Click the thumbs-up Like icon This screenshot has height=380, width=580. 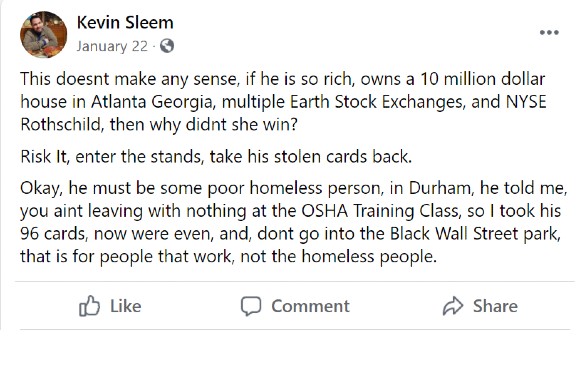[90, 306]
